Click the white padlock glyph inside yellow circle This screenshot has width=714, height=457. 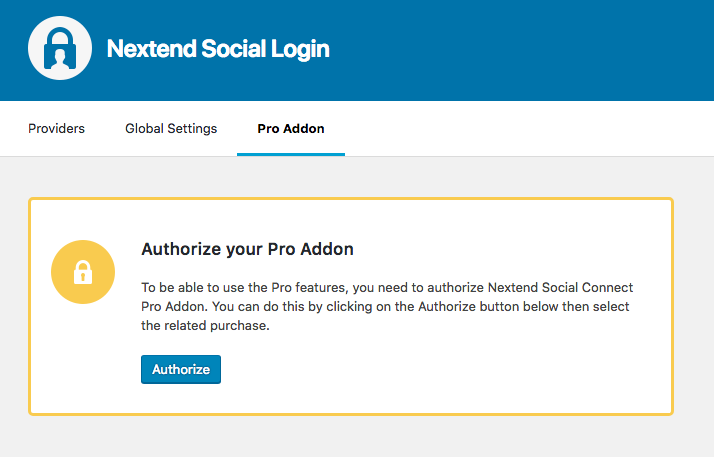coord(83,272)
